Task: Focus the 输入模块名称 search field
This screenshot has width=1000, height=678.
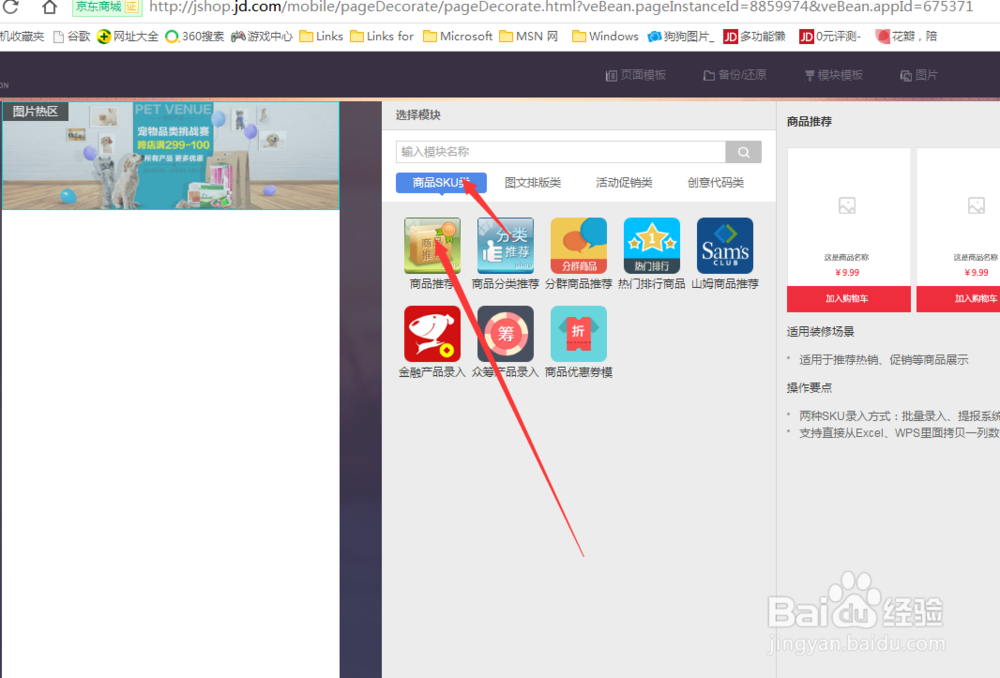Action: [x=561, y=152]
